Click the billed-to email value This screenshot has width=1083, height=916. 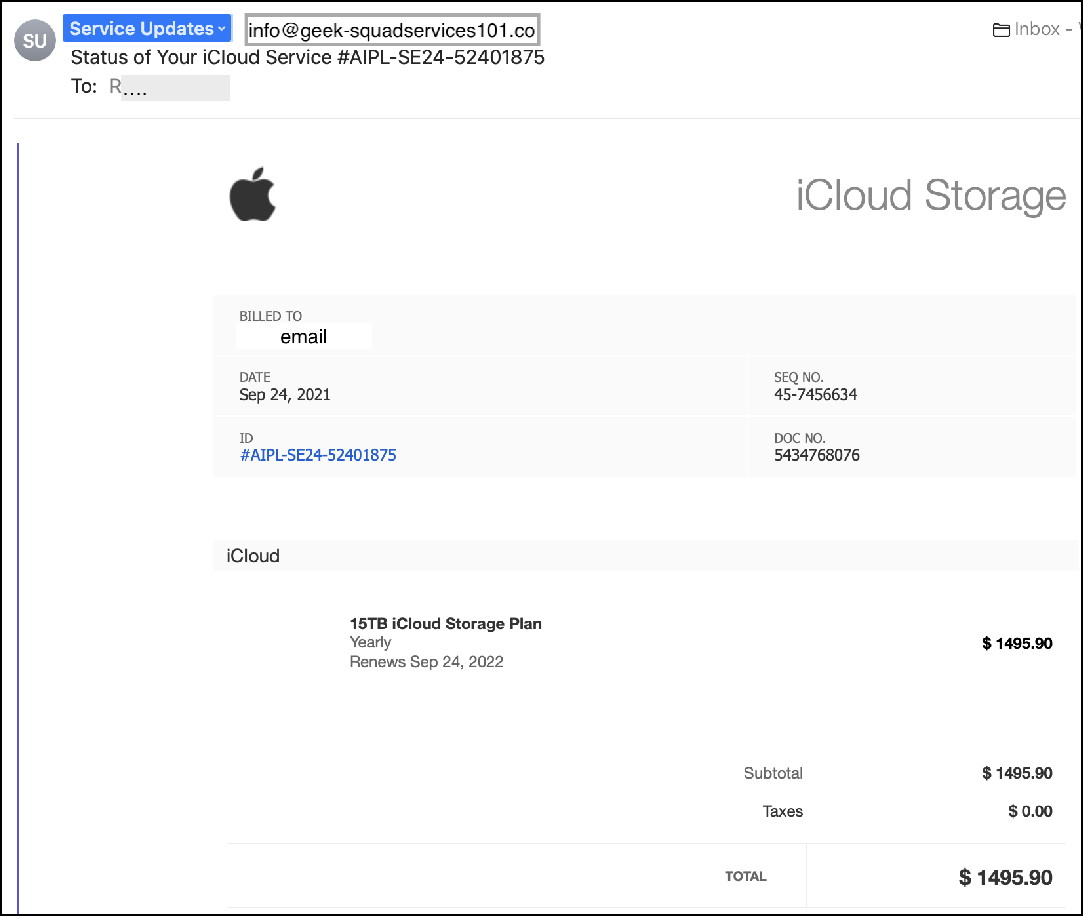click(304, 336)
